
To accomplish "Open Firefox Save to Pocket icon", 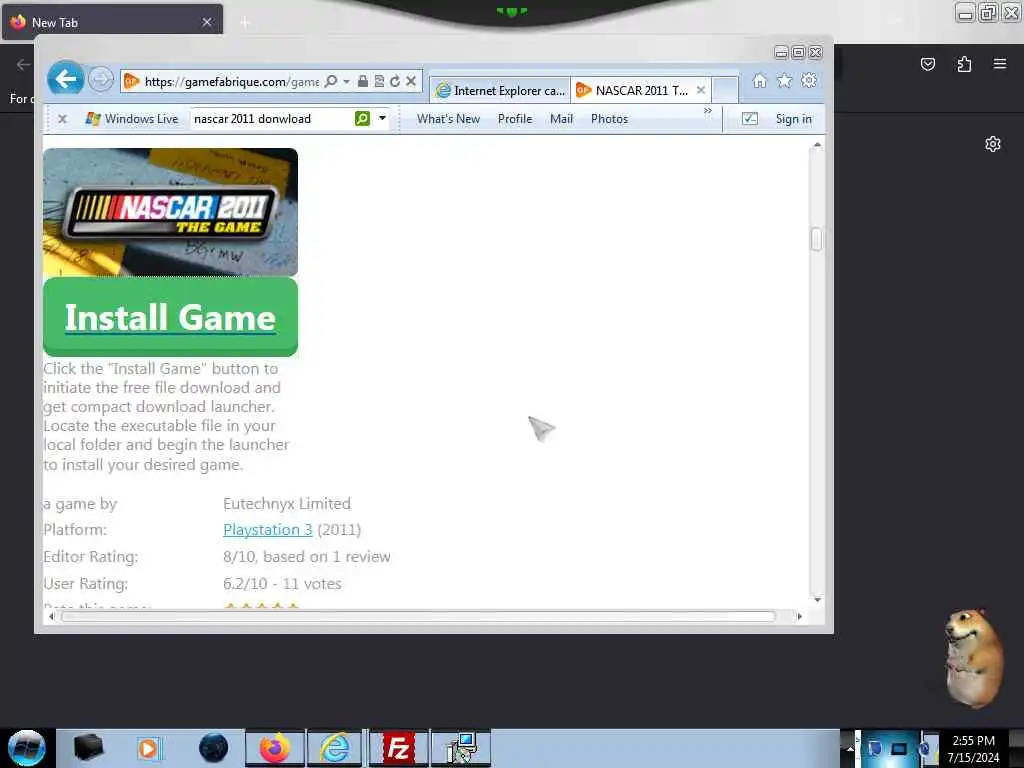I will [x=927, y=64].
